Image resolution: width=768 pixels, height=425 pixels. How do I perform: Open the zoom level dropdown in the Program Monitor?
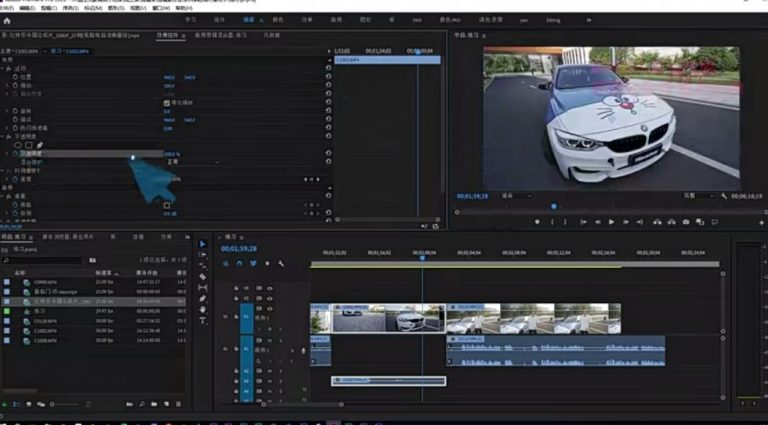[512, 196]
